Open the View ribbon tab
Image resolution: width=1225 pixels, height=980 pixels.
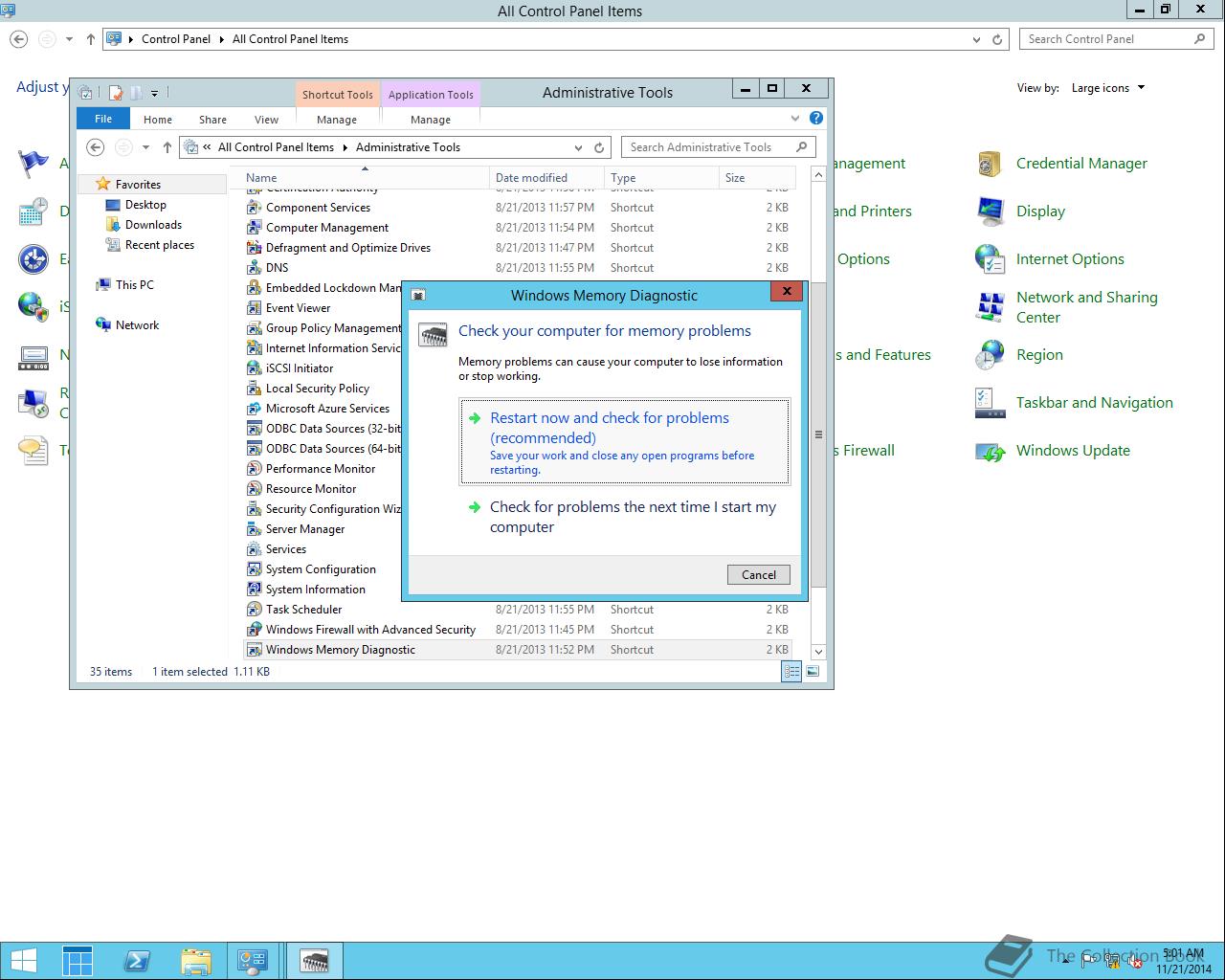(266, 120)
